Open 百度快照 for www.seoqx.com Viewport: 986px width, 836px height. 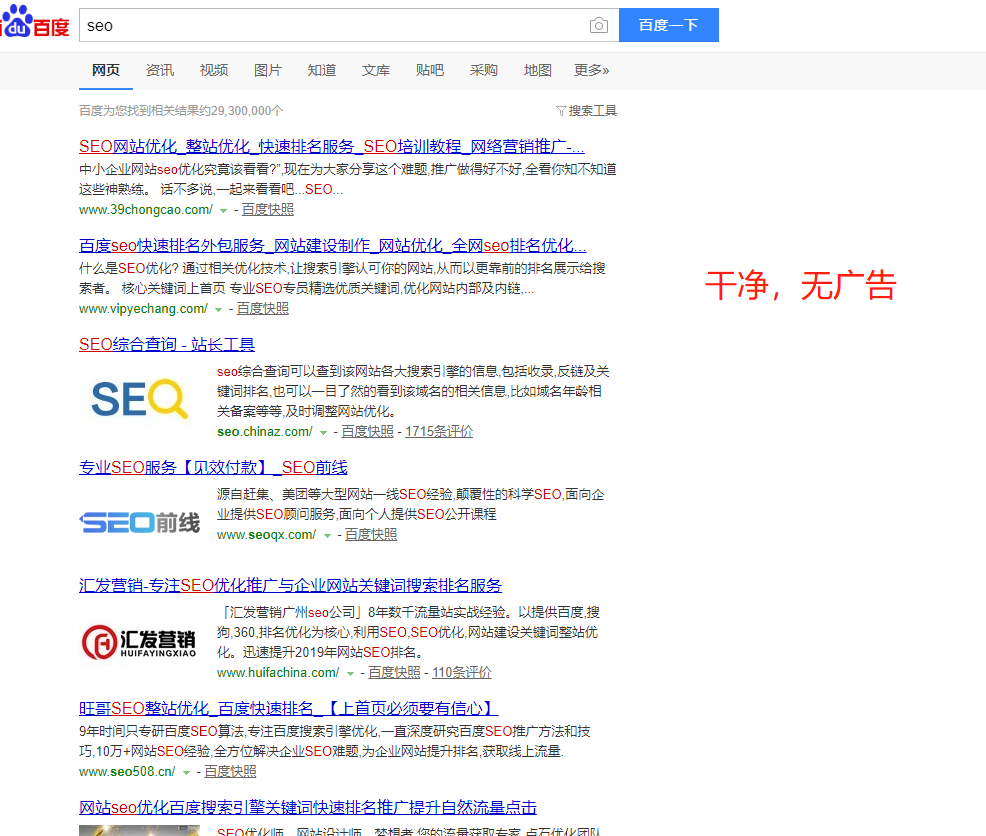371,535
